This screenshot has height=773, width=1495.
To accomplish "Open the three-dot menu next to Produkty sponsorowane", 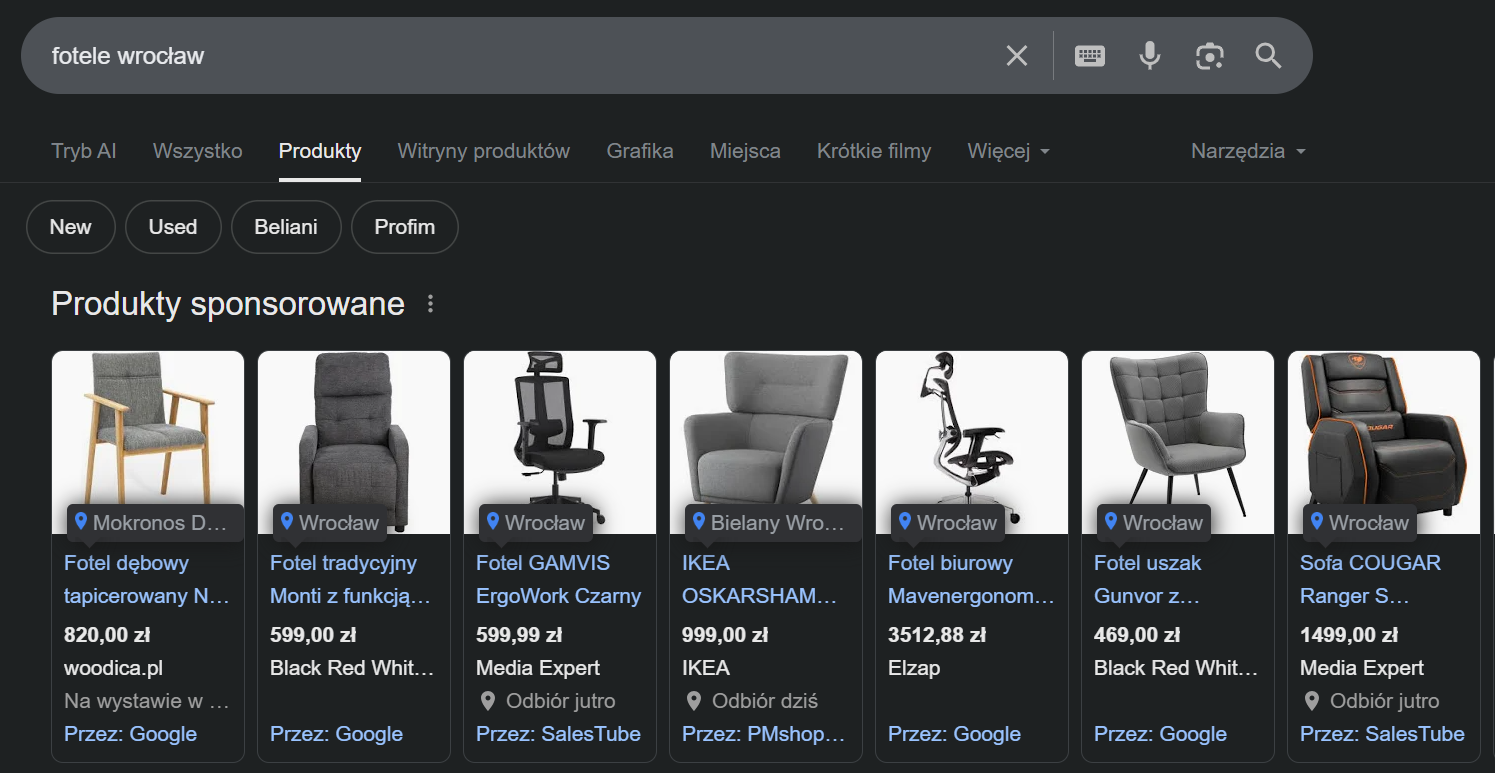I will [x=428, y=303].
